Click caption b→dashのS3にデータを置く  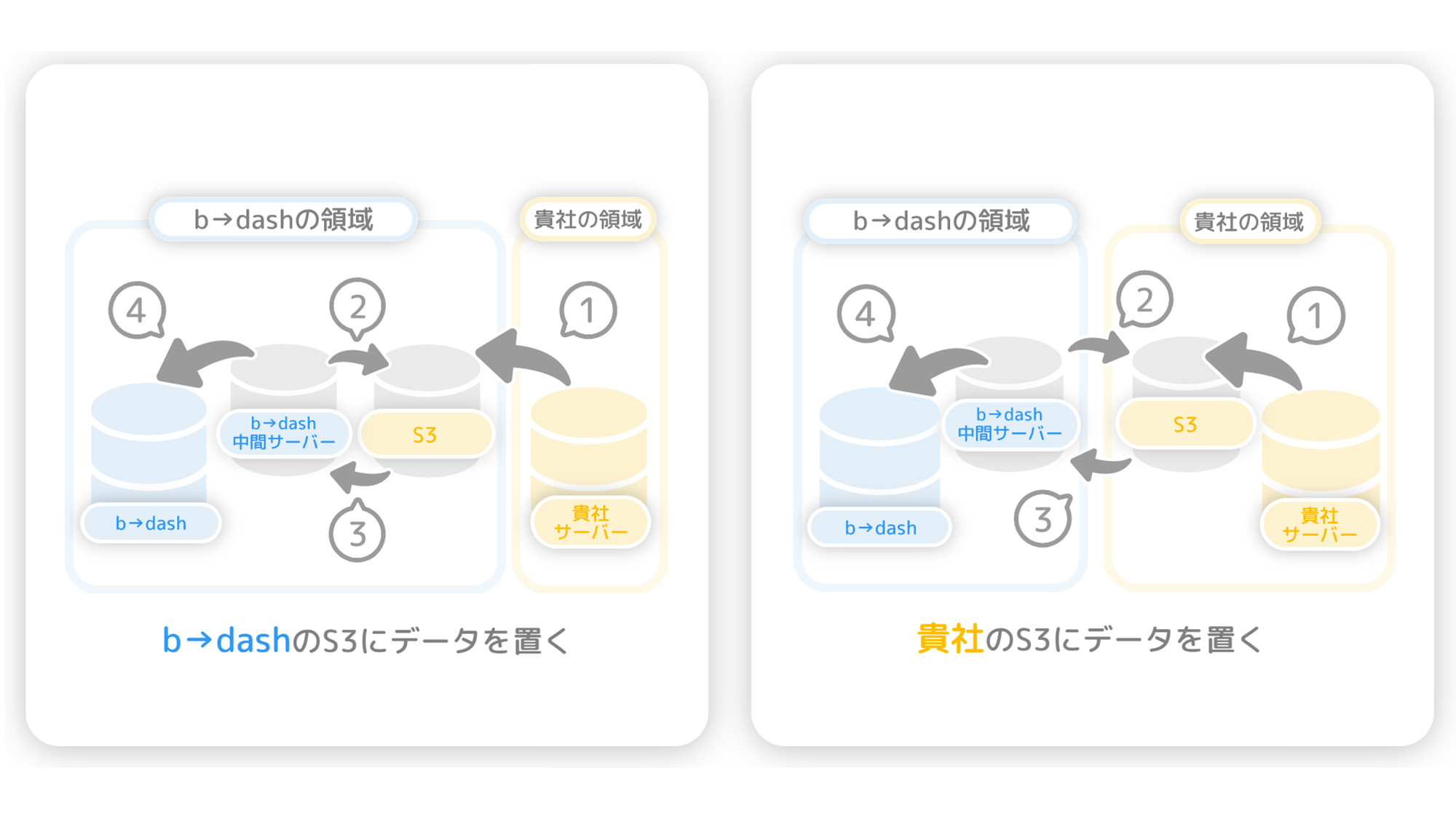366,641
